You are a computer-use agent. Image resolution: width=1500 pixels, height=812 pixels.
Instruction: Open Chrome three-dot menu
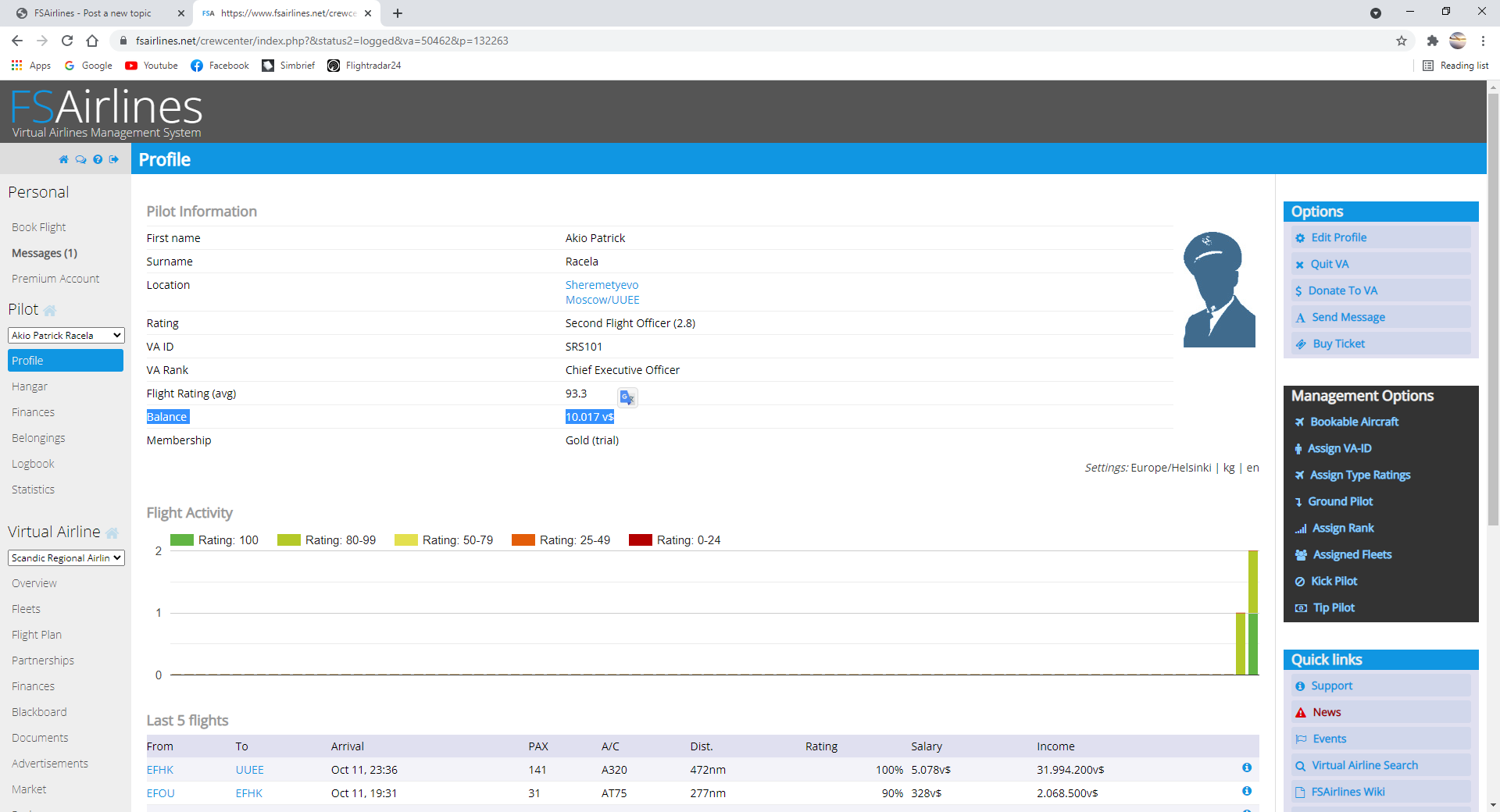[x=1483, y=41]
